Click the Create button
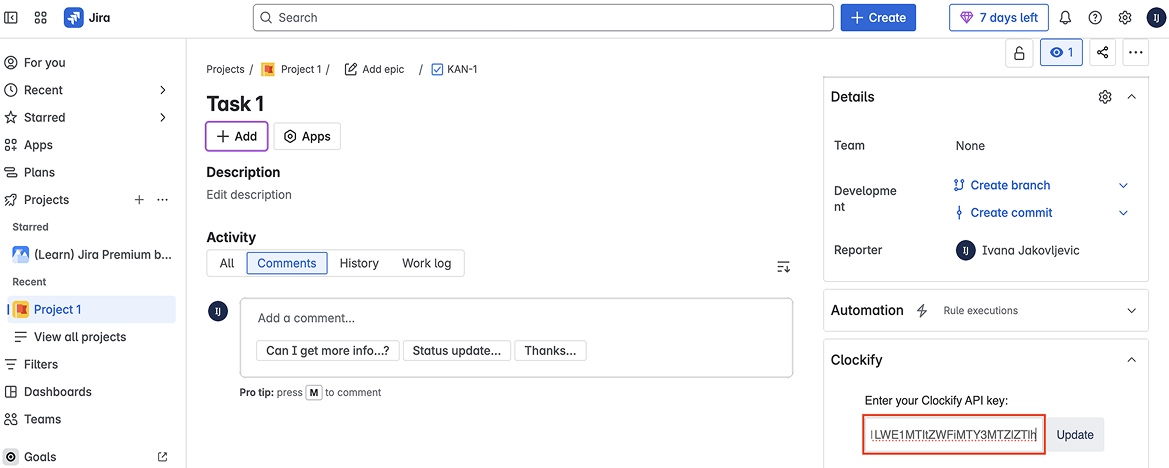Screen dimensions: 1169x468 point(878,18)
